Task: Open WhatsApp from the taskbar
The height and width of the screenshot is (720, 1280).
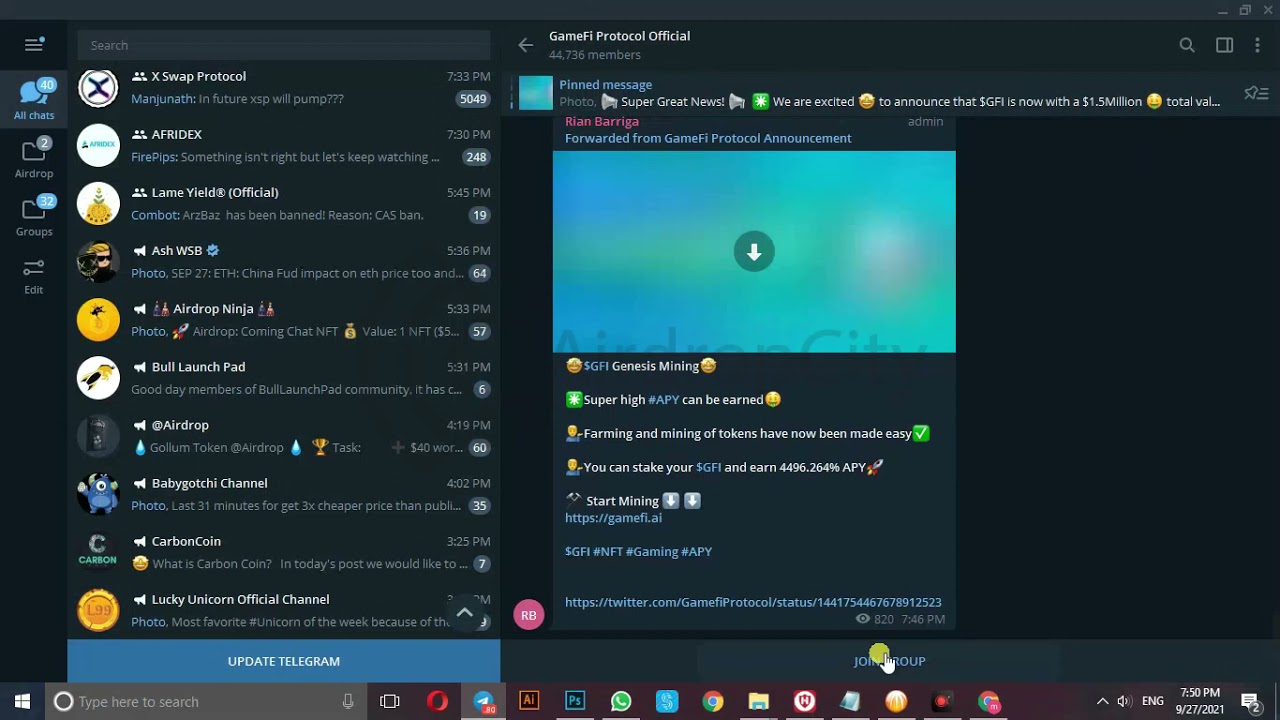Action: pos(621,701)
